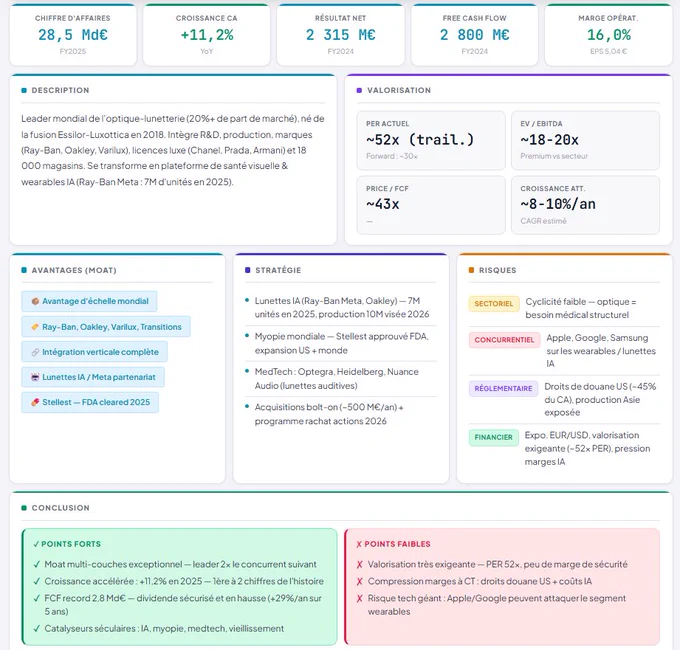Click the VALORISATION section heading

[x=399, y=90]
